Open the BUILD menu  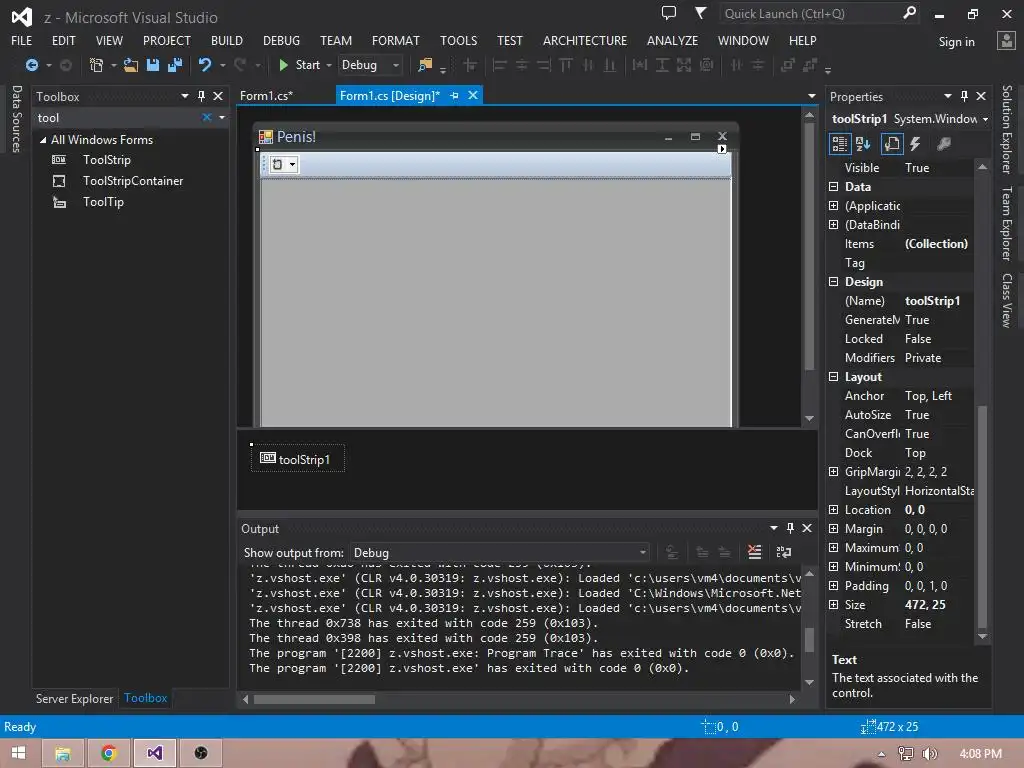(x=227, y=40)
